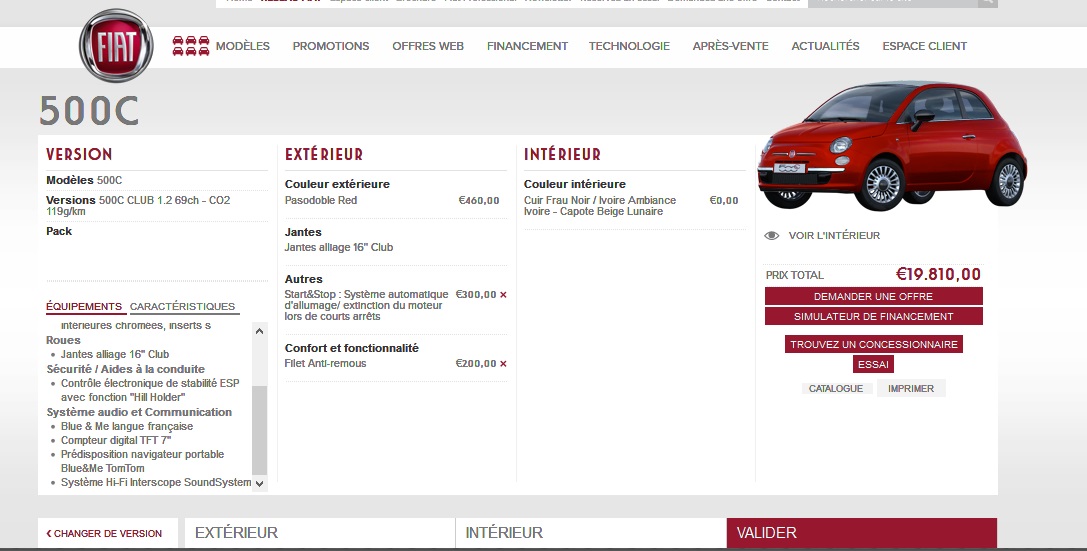1087x551 pixels.
Task: Click Compteur digital TFT 7" item
Action: [116, 440]
